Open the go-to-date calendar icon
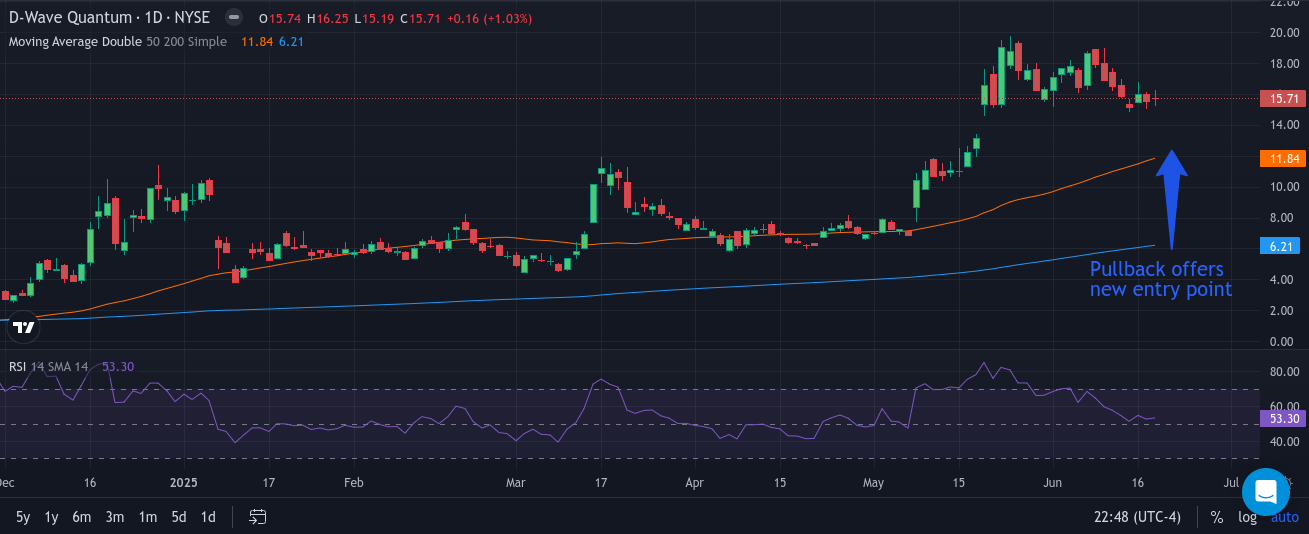The width and height of the screenshot is (1309, 534). pos(258,517)
